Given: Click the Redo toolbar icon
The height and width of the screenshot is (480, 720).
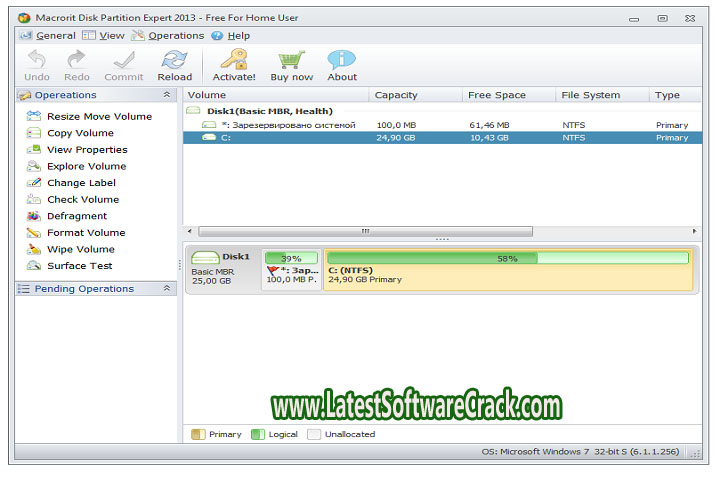Looking at the screenshot, I should 76,60.
